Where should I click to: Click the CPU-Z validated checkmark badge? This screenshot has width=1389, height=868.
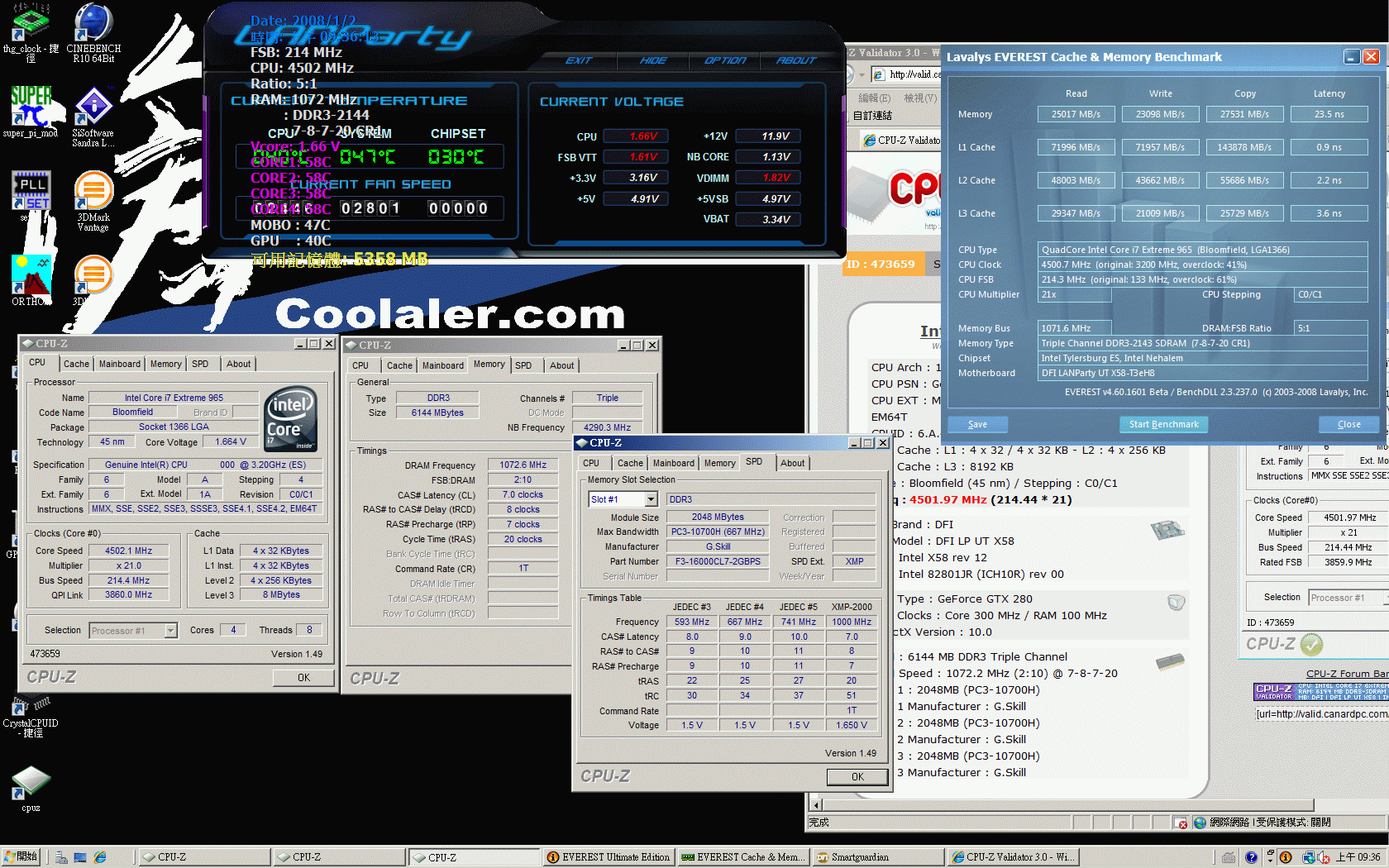coord(1311,644)
